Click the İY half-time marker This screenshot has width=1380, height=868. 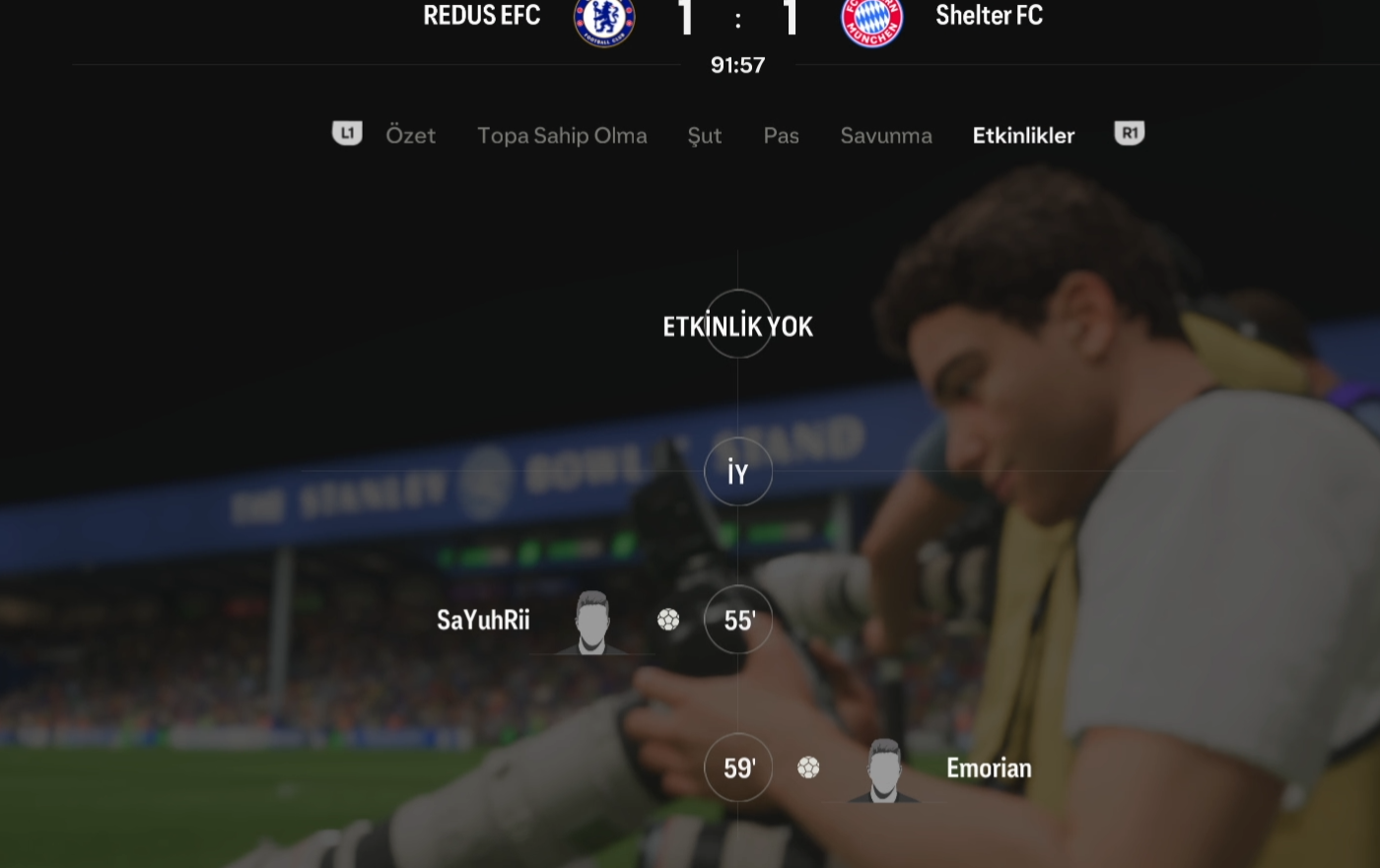click(x=738, y=472)
